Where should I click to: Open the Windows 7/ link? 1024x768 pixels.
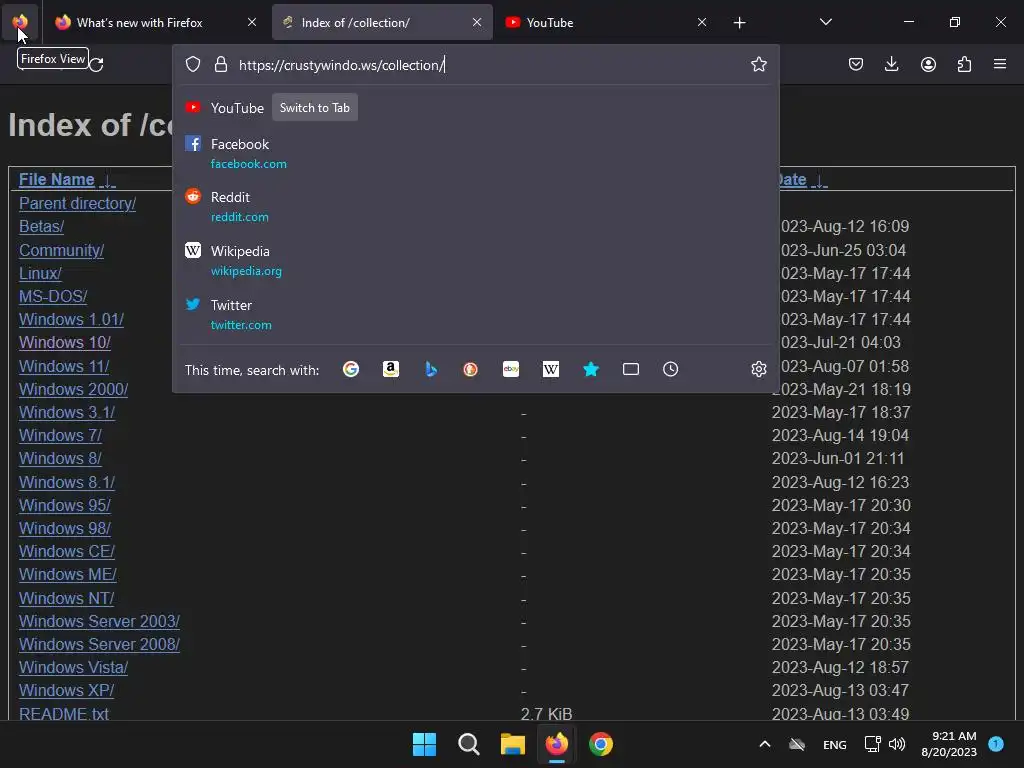(60, 436)
